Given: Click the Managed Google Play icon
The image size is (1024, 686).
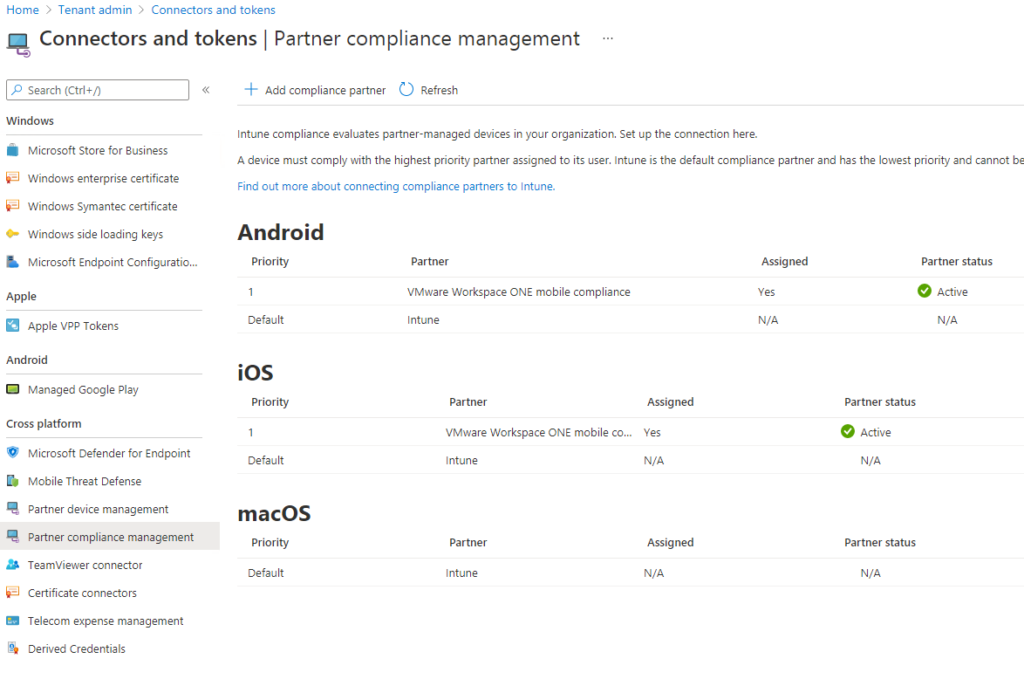Looking at the screenshot, I should (12, 389).
